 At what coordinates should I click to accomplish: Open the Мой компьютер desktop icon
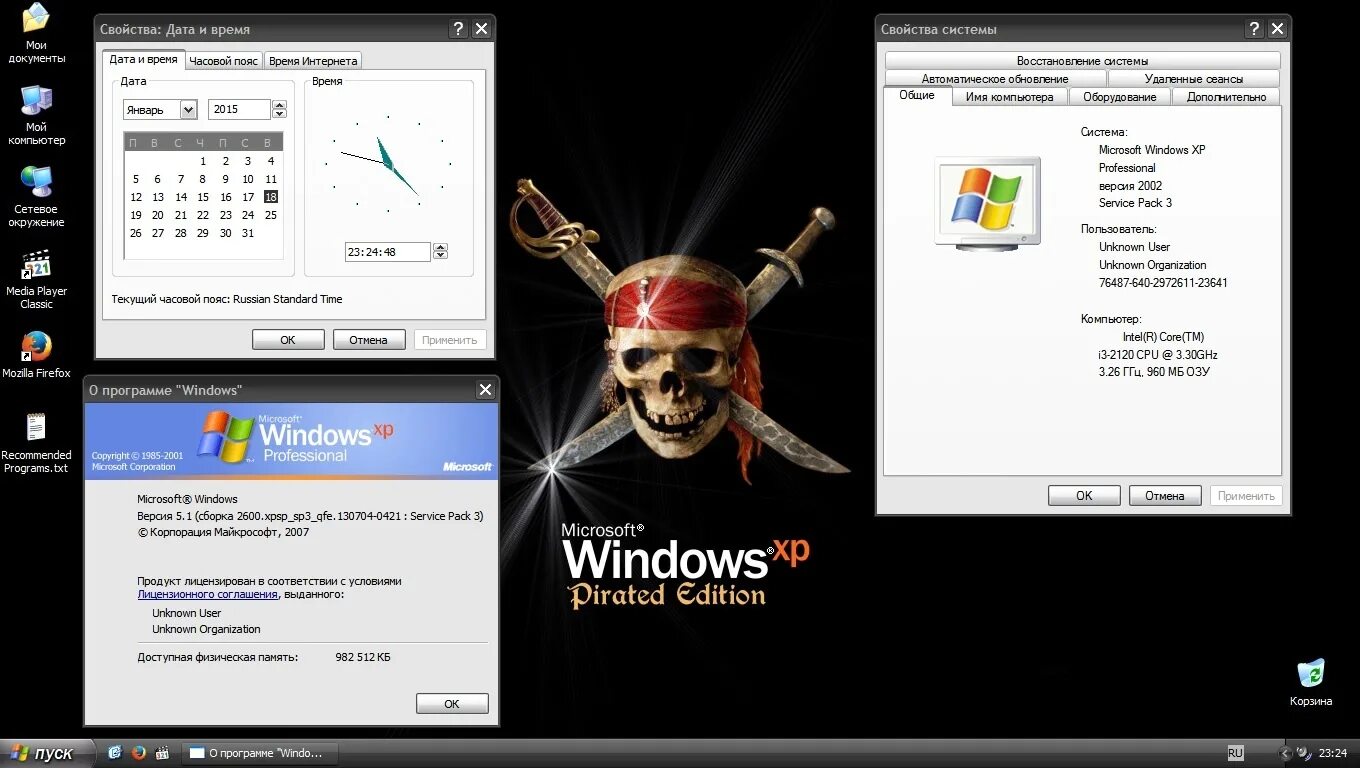tap(36, 115)
